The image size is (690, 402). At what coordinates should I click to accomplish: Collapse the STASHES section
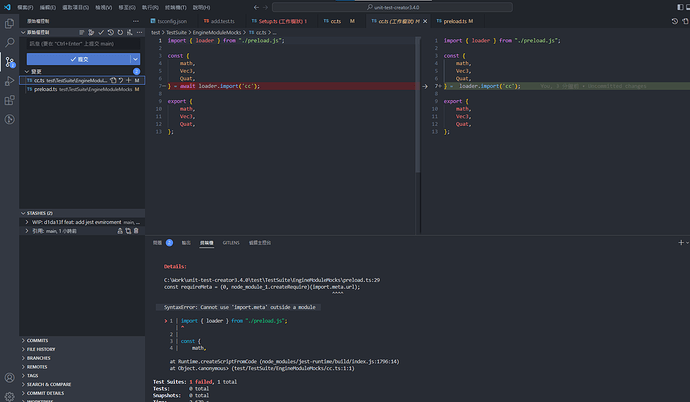pyautogui.click(x=23, y=213)
